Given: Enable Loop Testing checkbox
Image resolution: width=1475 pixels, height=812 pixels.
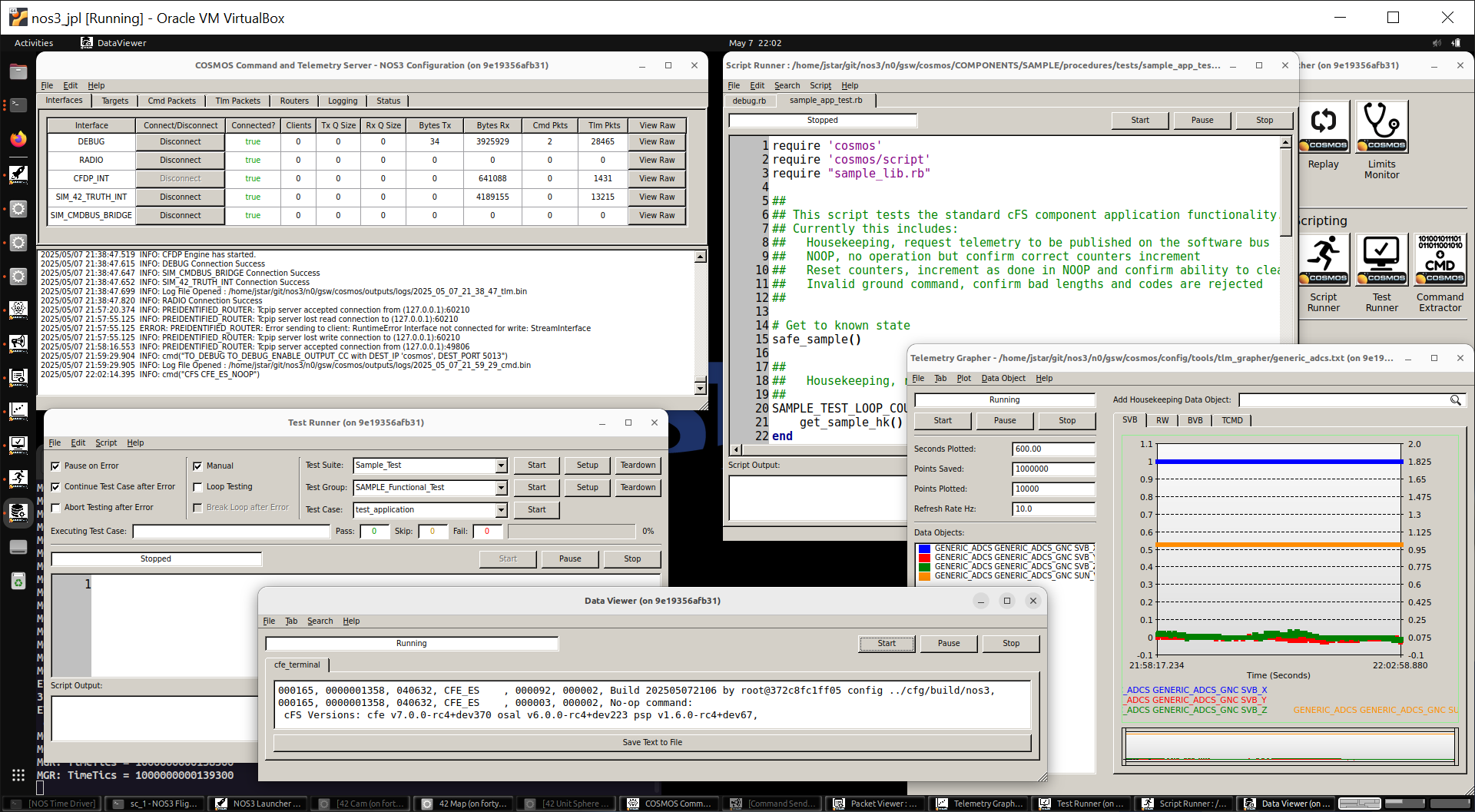Looking at the screenshot, I should [197, 487].
